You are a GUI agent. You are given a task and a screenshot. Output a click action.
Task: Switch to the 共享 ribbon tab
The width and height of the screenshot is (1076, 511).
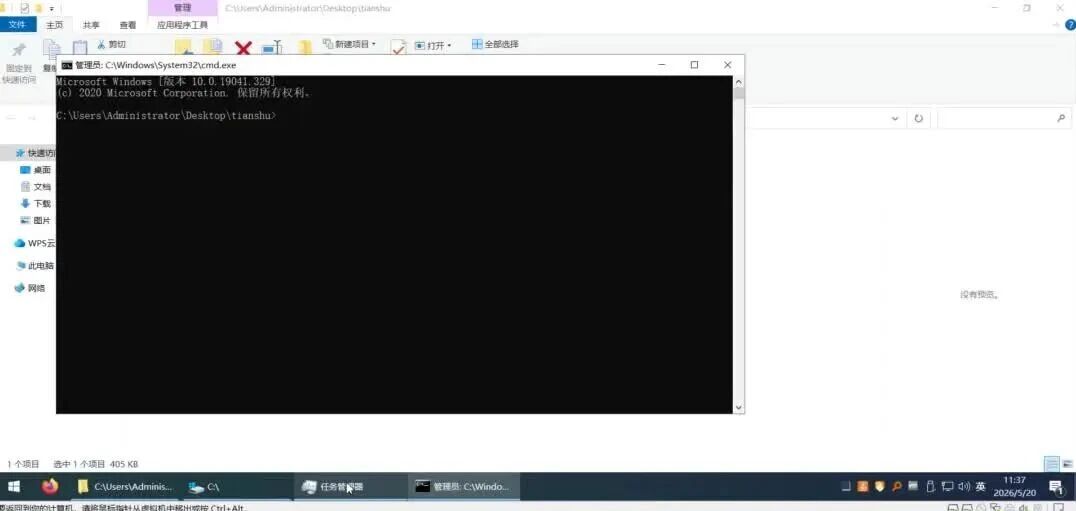pos(91,25)
